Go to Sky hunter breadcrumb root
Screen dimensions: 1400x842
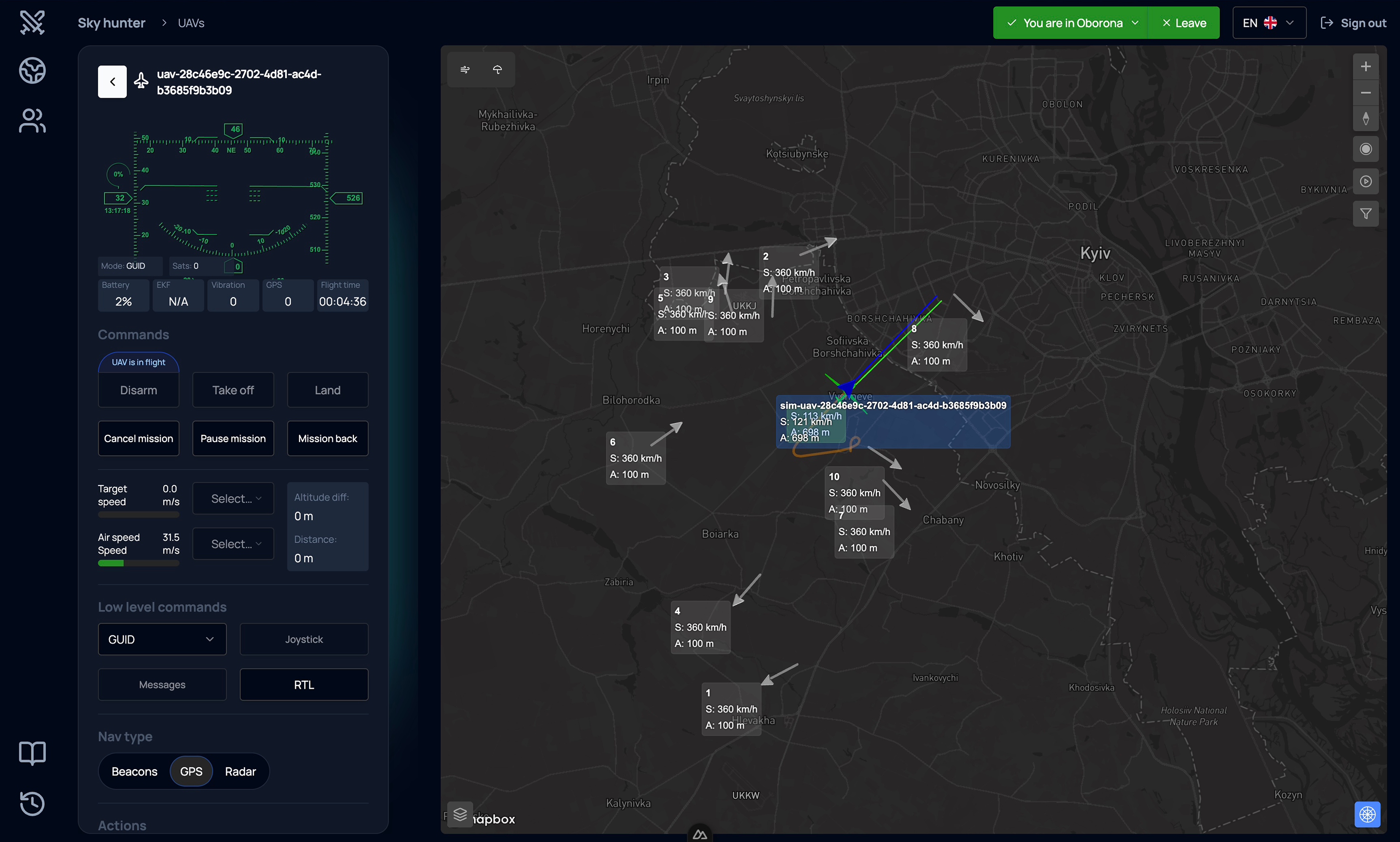111,23
